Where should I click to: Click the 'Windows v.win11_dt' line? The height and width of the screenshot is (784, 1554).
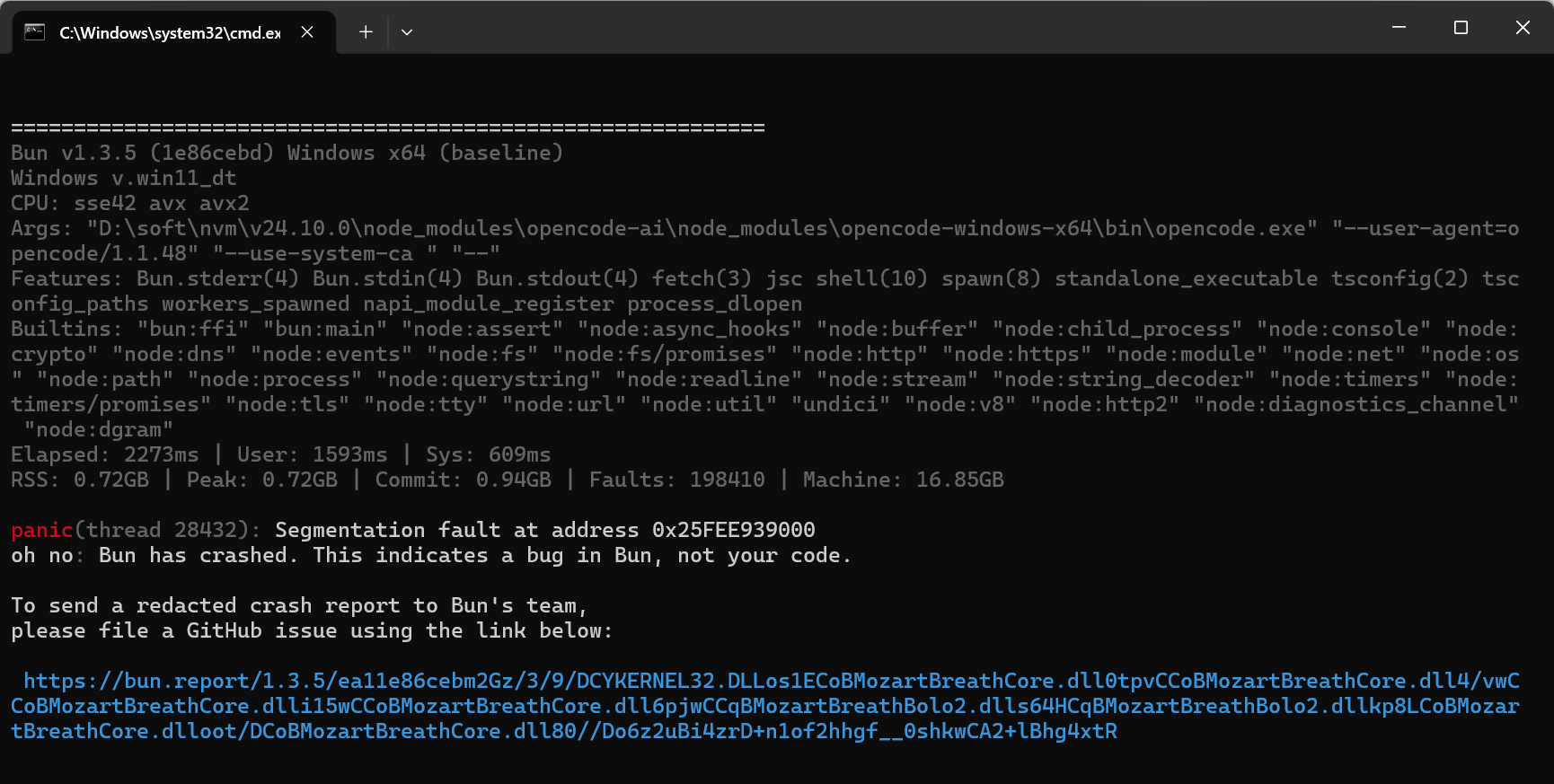click(x=124, y=178)
